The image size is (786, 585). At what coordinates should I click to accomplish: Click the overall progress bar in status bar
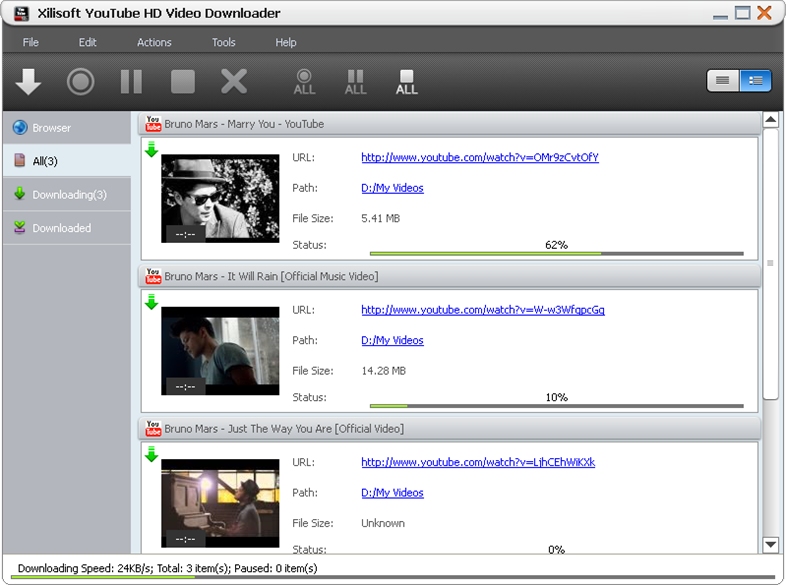[x=392, y=577]
